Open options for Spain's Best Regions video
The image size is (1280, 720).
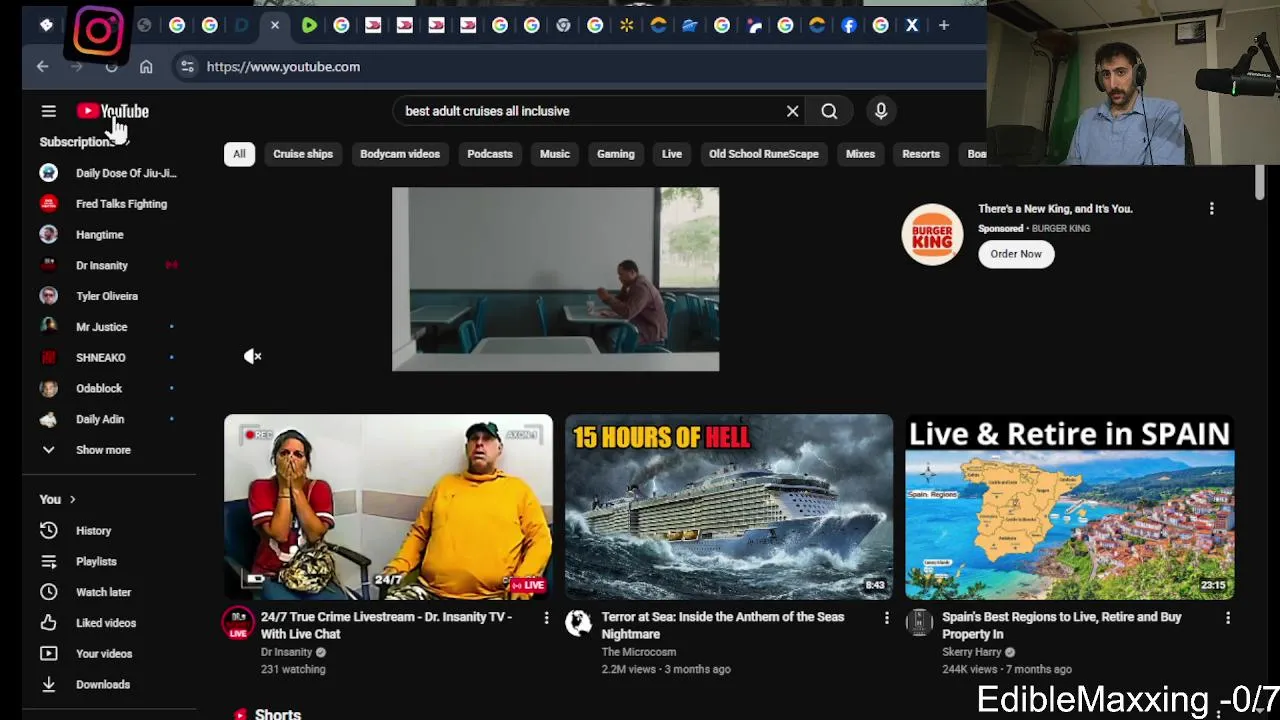[x=1228, y=619]
